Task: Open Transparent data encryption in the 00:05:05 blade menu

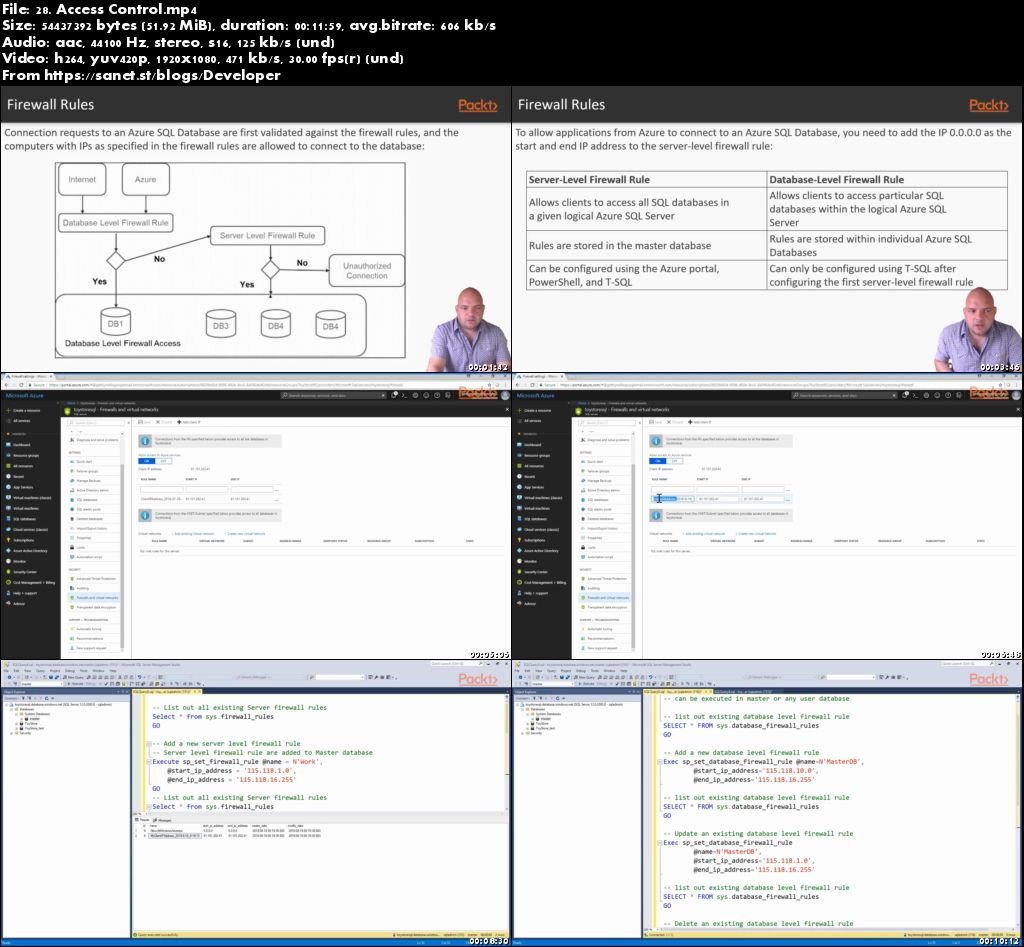Action: 95,607
